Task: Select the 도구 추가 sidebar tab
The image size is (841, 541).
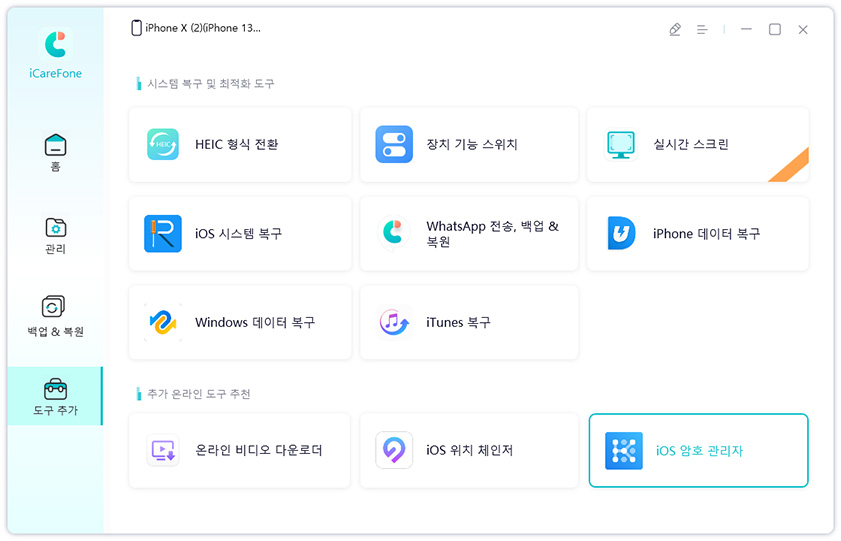Action: click(x=55, y=396)
